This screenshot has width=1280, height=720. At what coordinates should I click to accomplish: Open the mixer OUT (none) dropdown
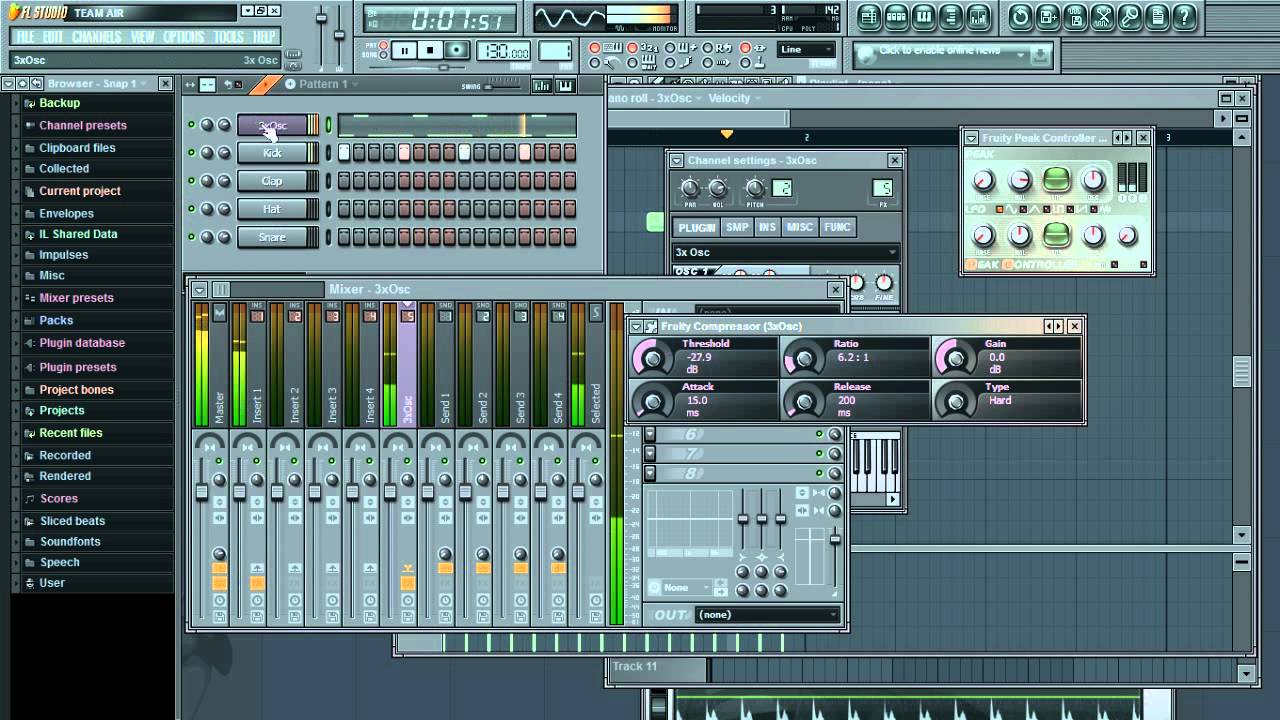coord(767,615)
